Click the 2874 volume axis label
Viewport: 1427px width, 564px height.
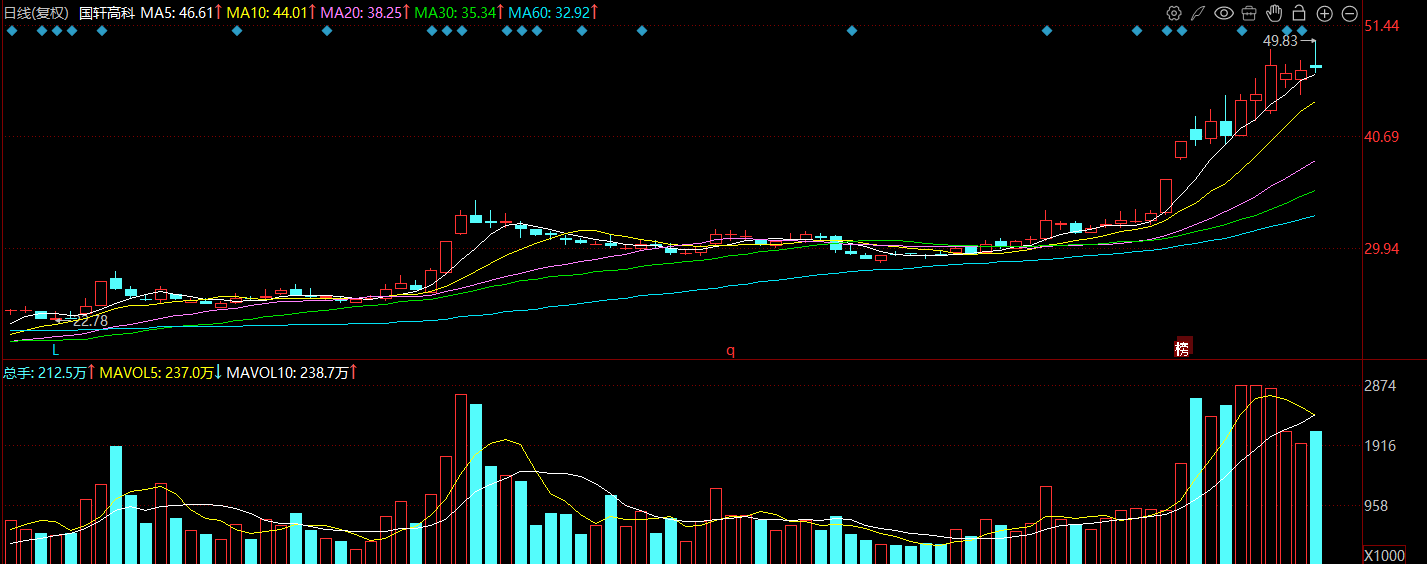[x=1379, y=386]
